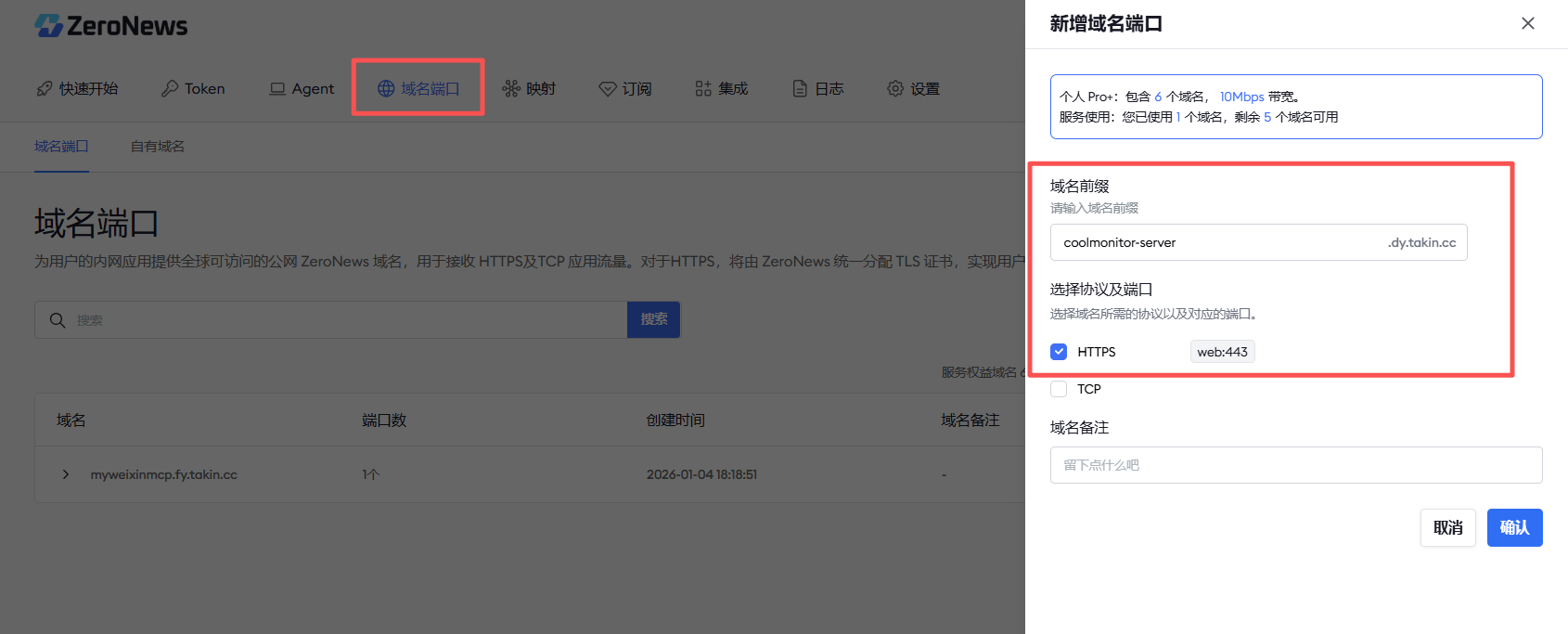Click the mapping icon beside 映射
The width and height of the screenshot is (1568, 634).
pos(511,89)
